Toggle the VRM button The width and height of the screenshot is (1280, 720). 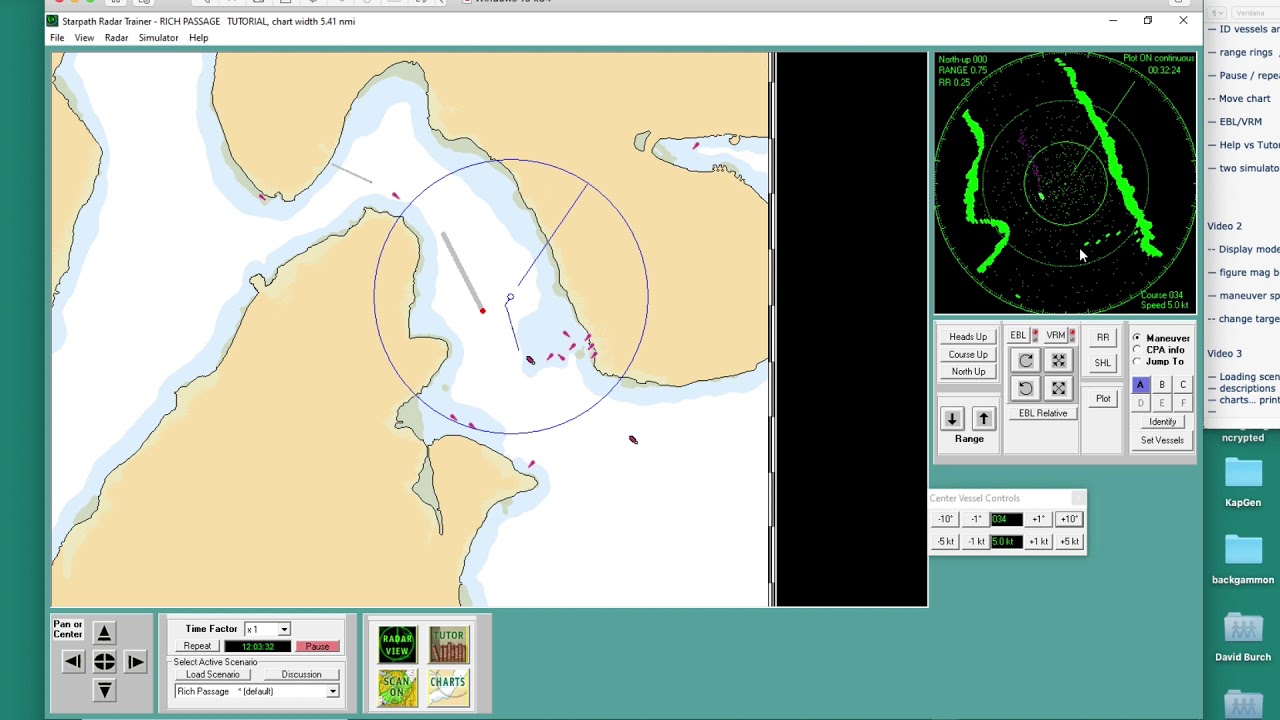(1056, 336)
